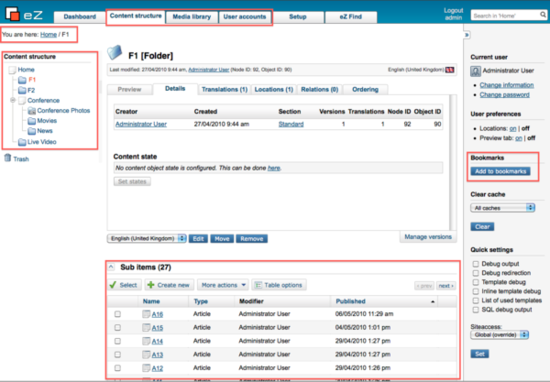Tick the checkbox beside article A15
Viewport: 550px width, 382px height.
(118, 328)
